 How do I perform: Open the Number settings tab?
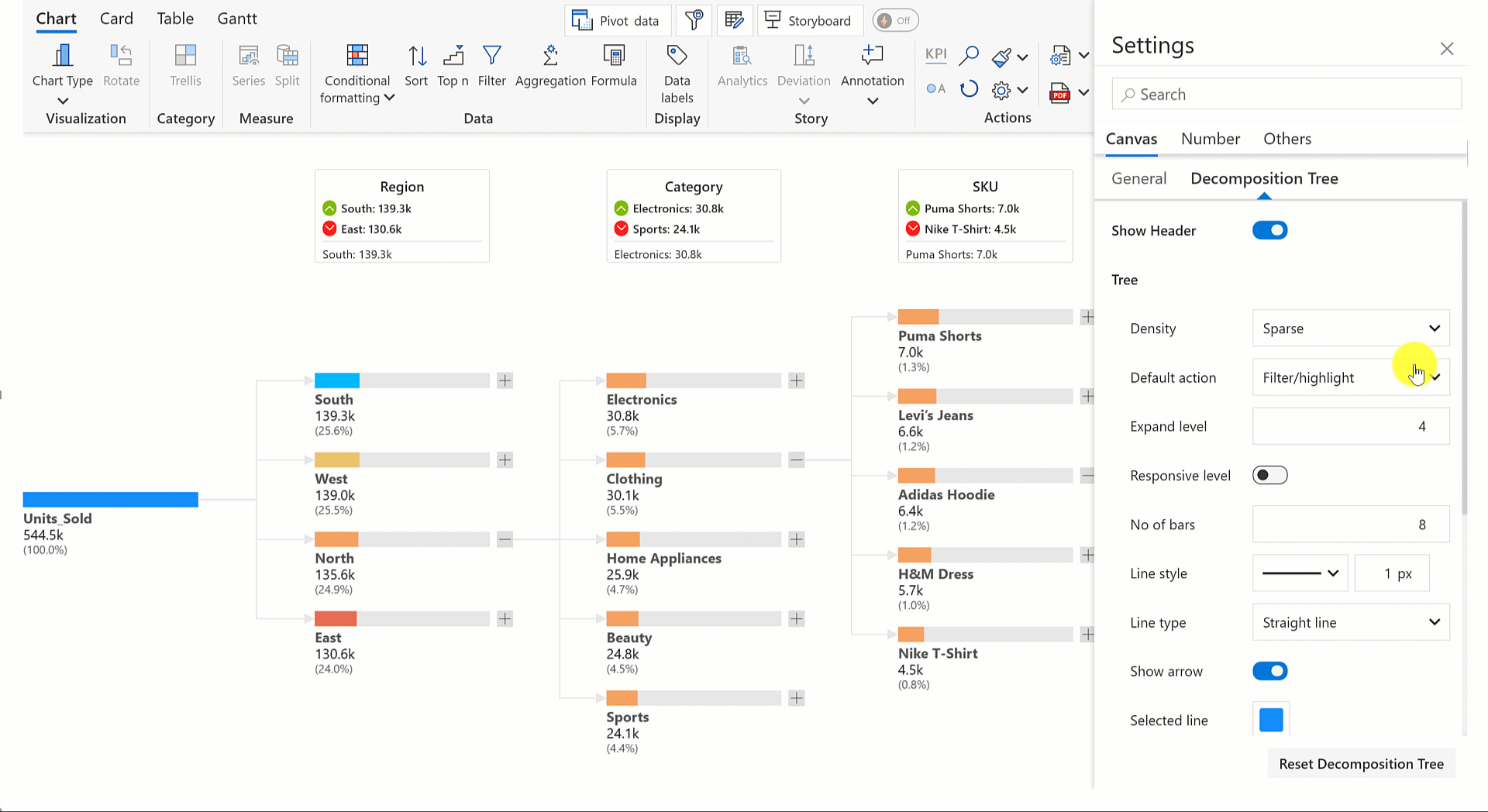click(1210, 139)
